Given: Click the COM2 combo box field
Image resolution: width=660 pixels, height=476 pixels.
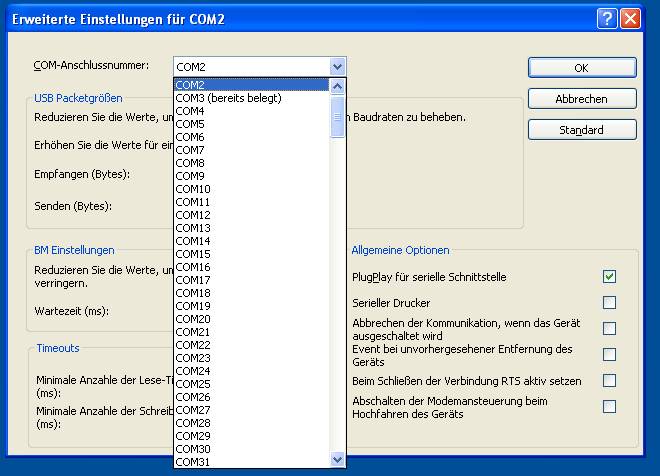Looking at the screenshot, I should coord(250,67).
